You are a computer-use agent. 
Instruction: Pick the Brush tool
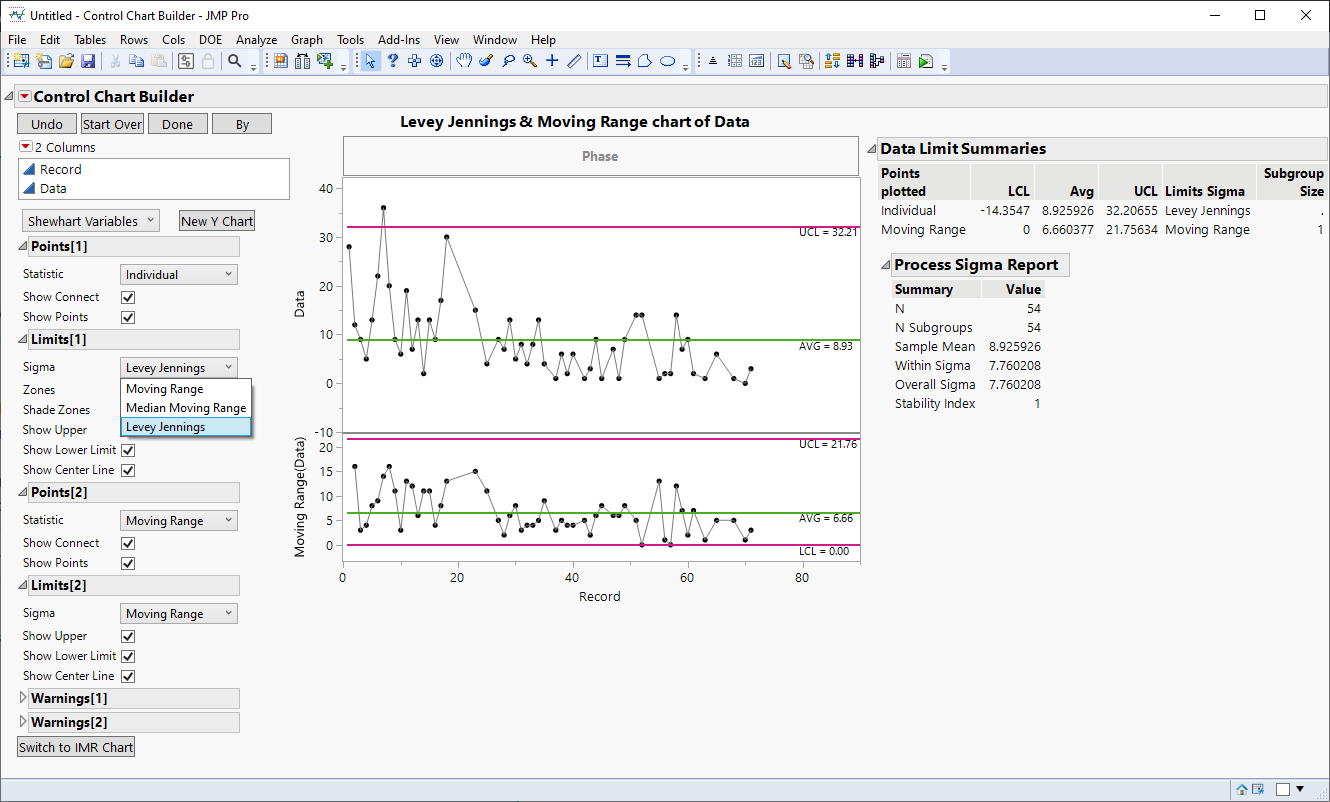point(484,61)
